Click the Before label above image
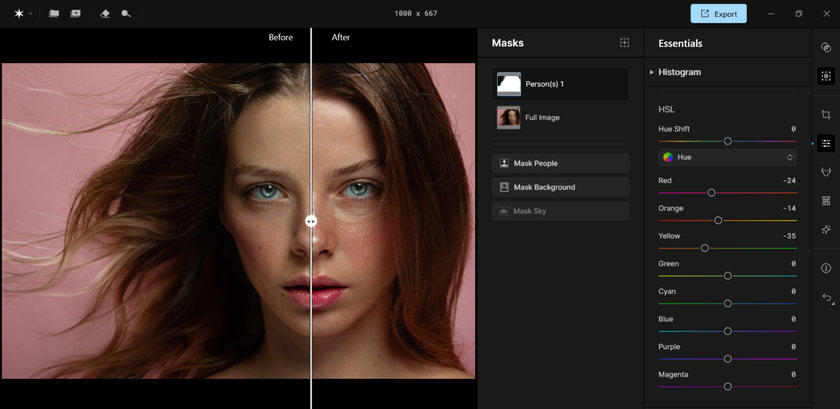The height and width of the screenshot is (409, 840). [281, 38]
